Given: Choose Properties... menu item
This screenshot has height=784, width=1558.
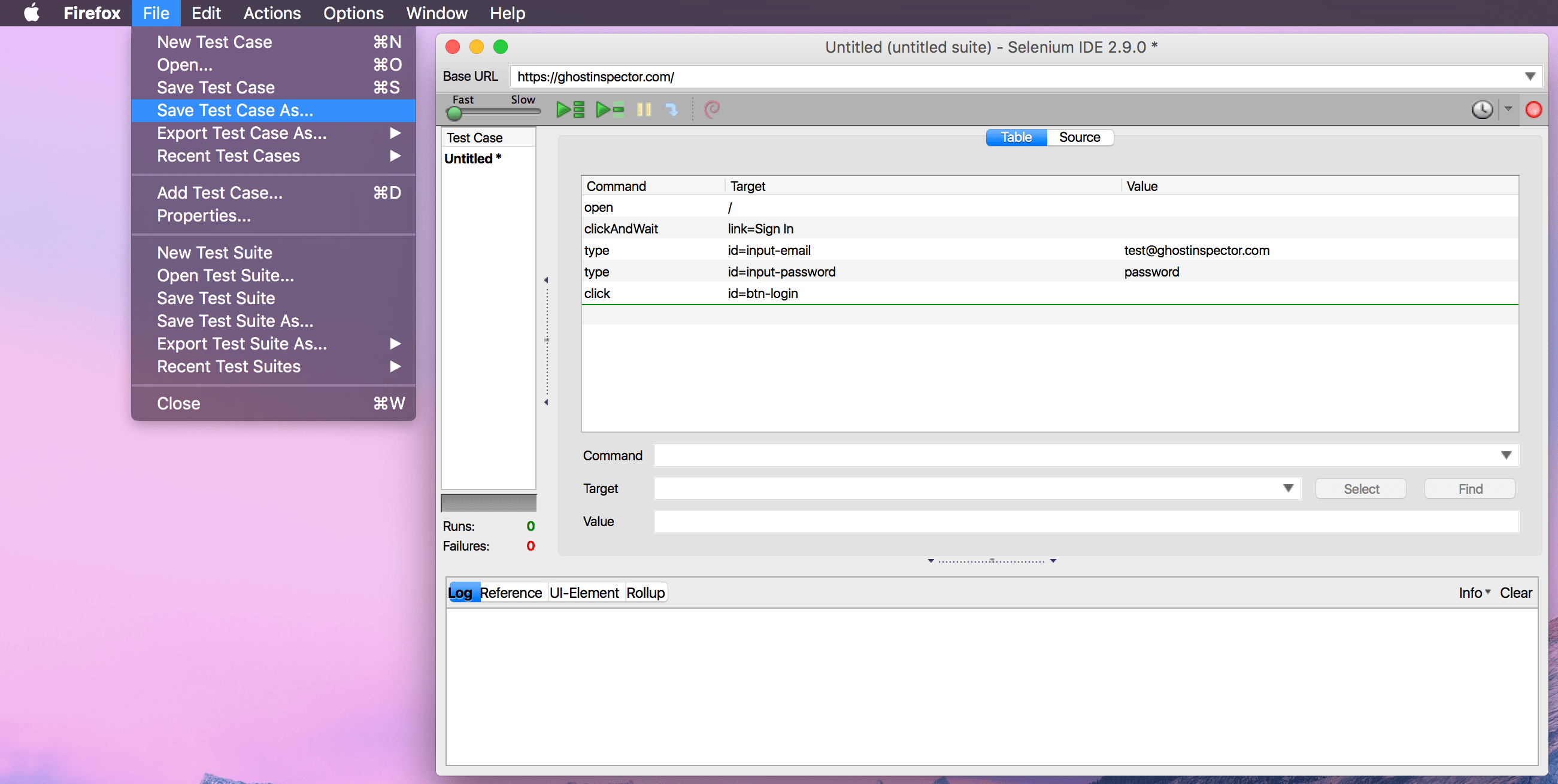Looking at the screenshot, I should pos(274,216).
